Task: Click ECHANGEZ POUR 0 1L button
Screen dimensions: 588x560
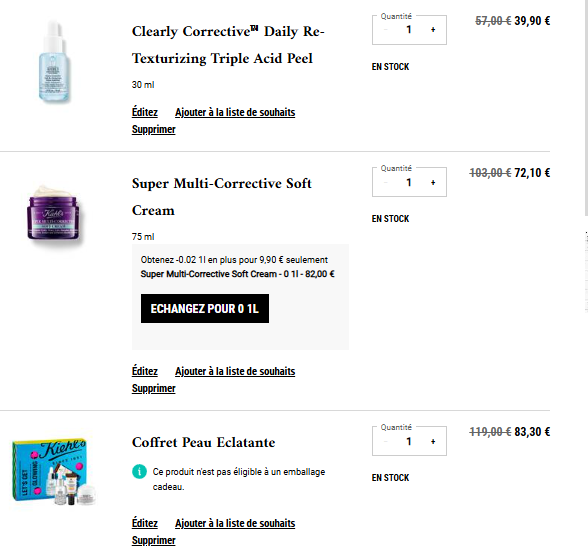Action: (x=205, y=308)
